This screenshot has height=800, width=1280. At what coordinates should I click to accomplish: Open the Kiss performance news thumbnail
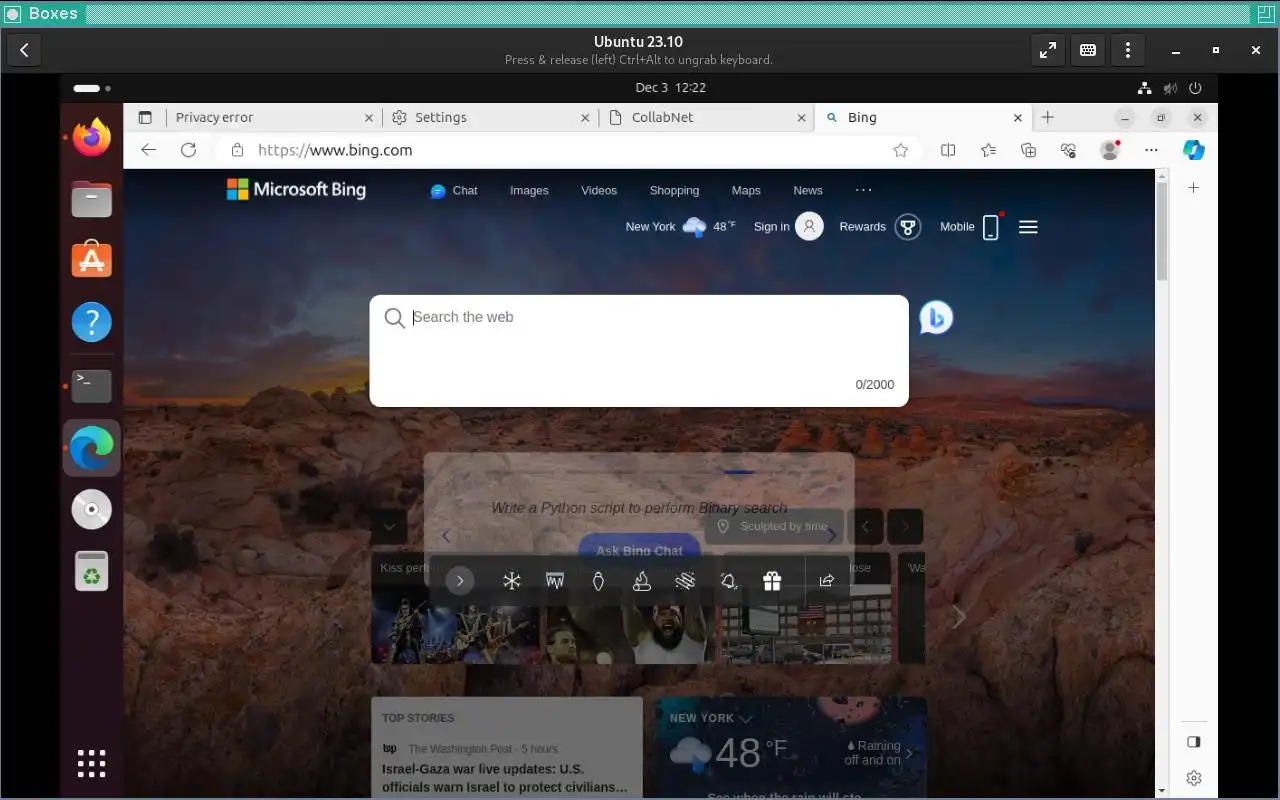tap(455, 608)
